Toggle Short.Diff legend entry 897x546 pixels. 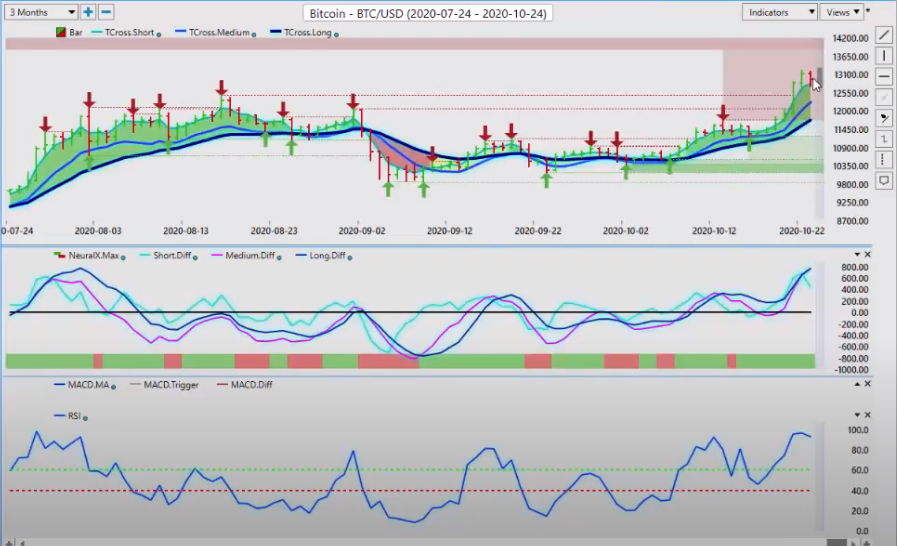click(165, 255)
